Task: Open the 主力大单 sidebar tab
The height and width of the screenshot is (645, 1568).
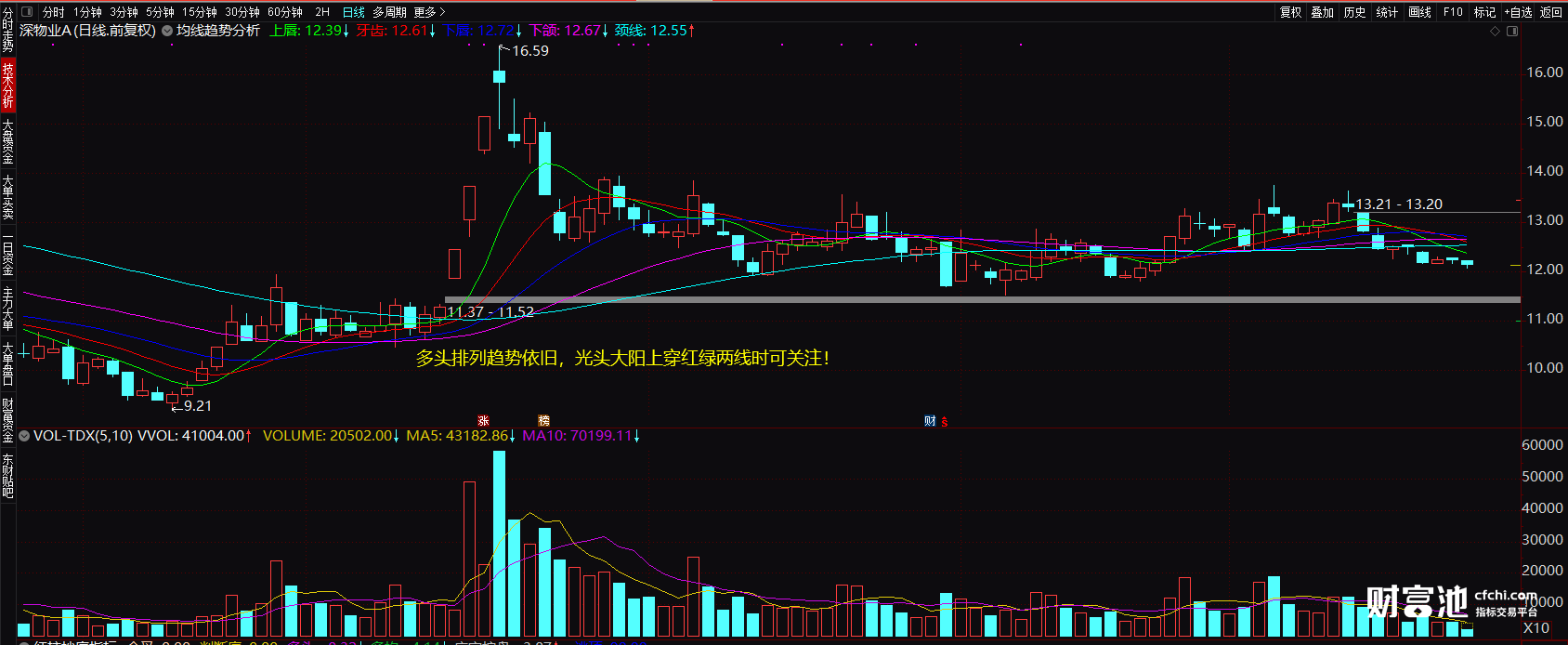Action: 7,308
